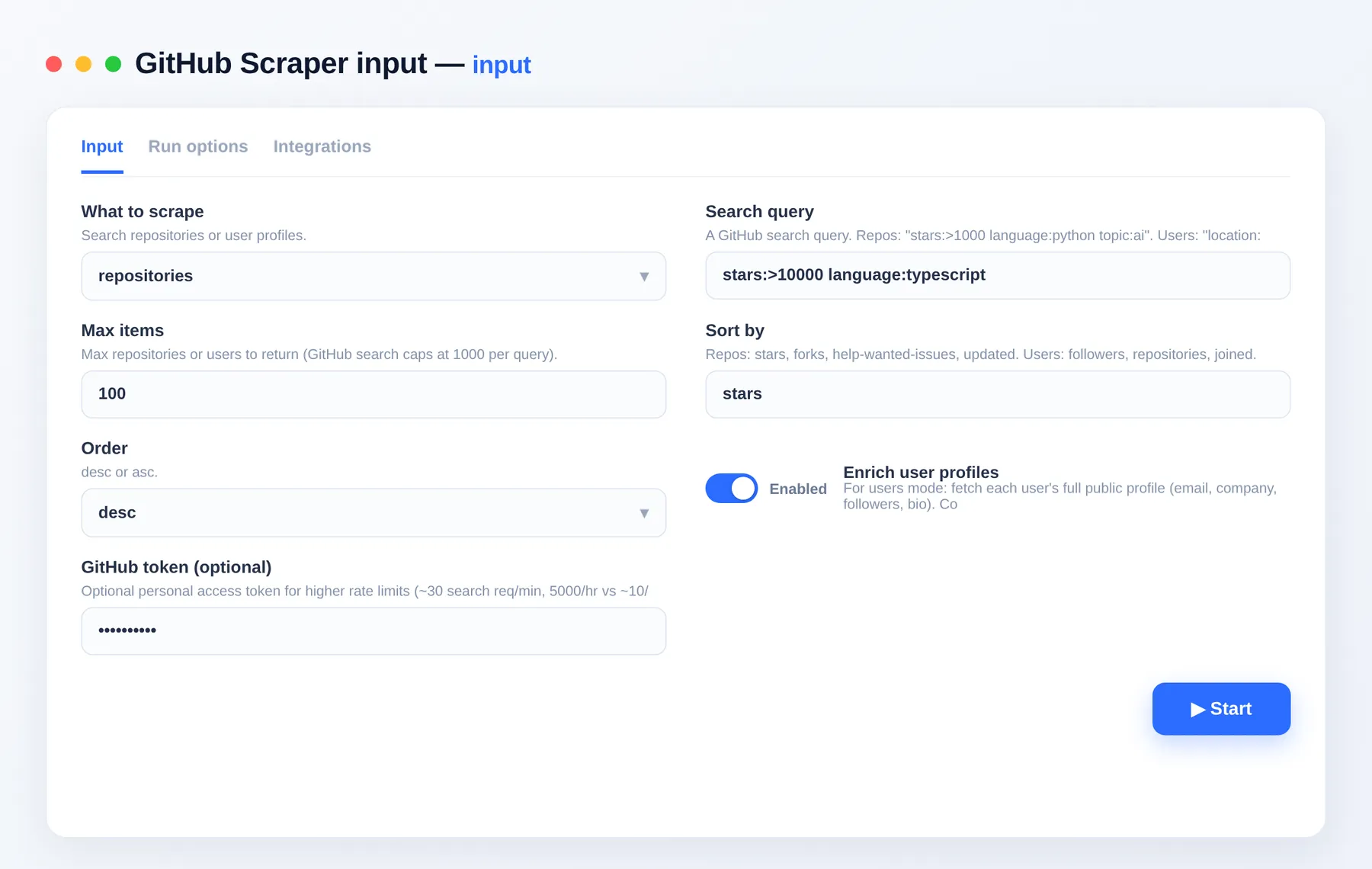Click the Sort by label
Image resolution: width=1372 pixels, height=869 pixels.
735,330
